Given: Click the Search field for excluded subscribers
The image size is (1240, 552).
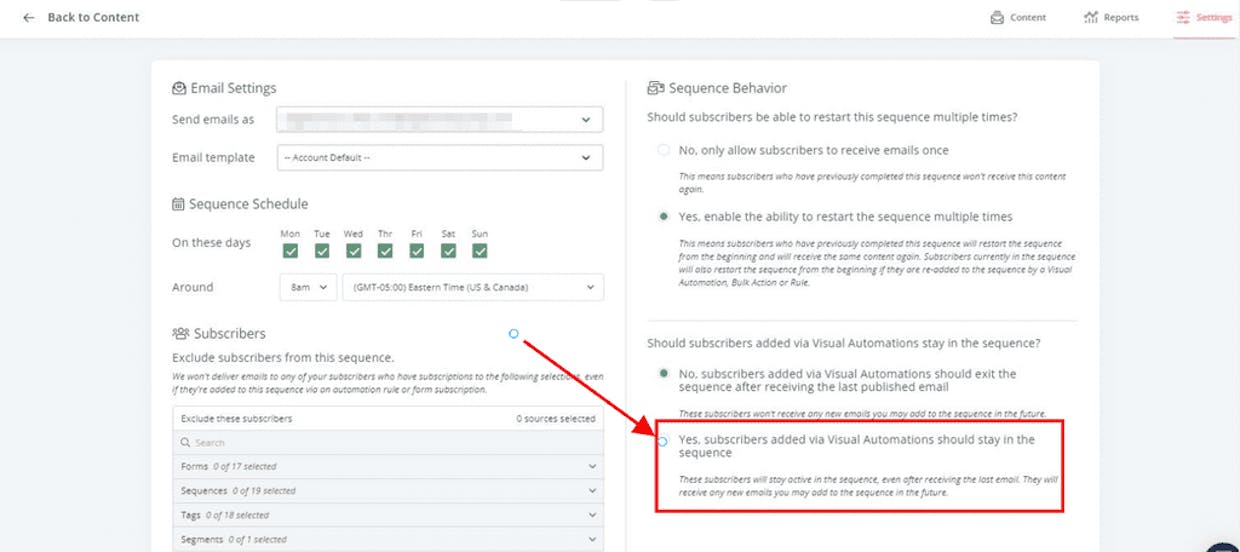Looking at the screenshot, I should coord(388,442).
